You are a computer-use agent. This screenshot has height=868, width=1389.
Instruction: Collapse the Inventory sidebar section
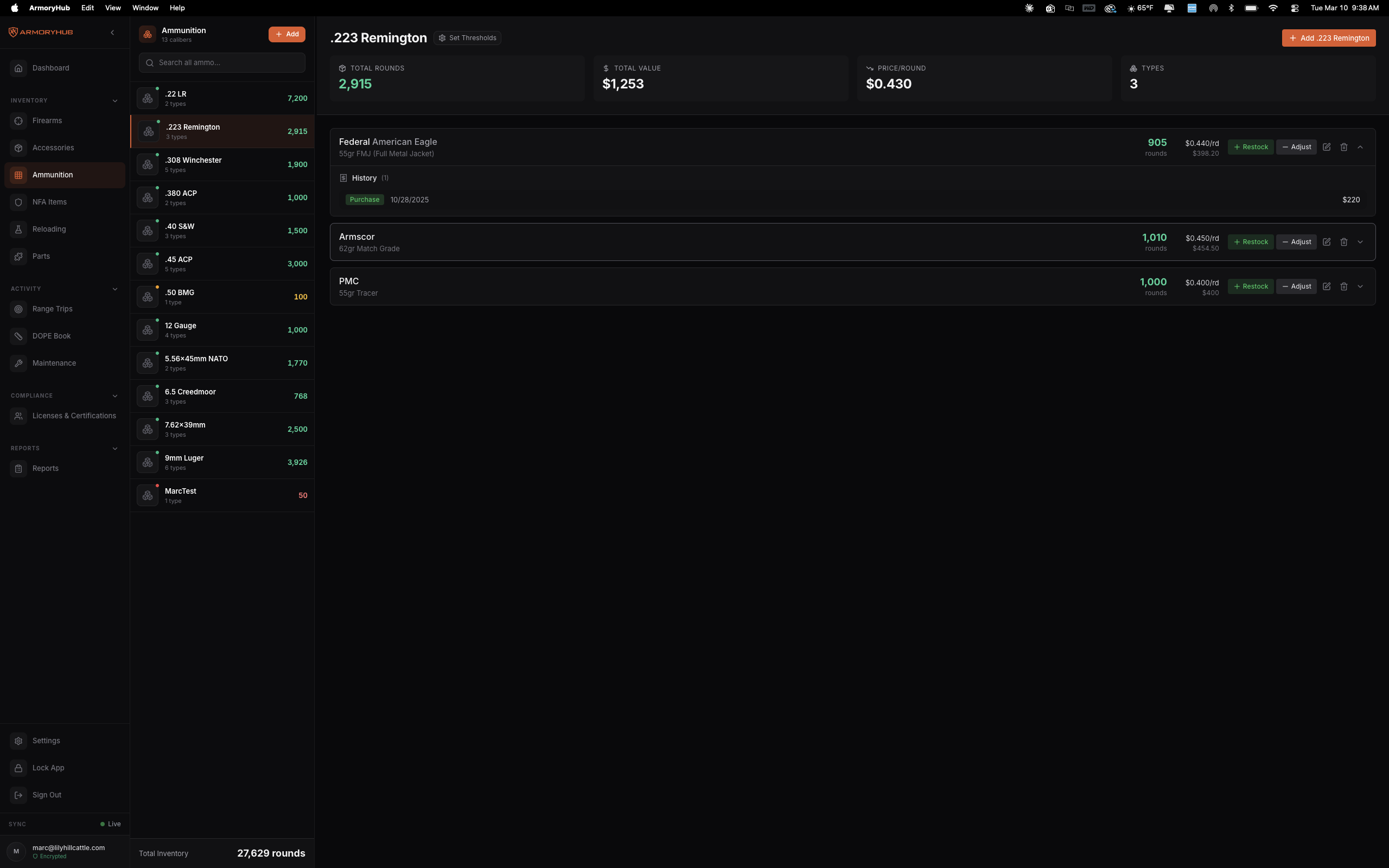pyautogui.click(x=115, y=100)
